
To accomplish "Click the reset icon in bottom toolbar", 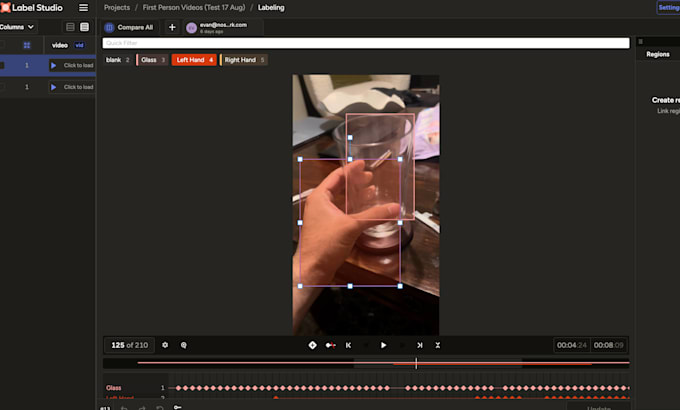I will tap(160, 408).
